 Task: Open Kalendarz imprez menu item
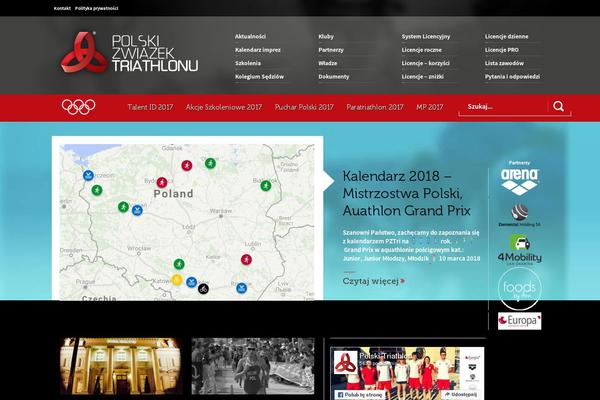click(x=258, y=50)
